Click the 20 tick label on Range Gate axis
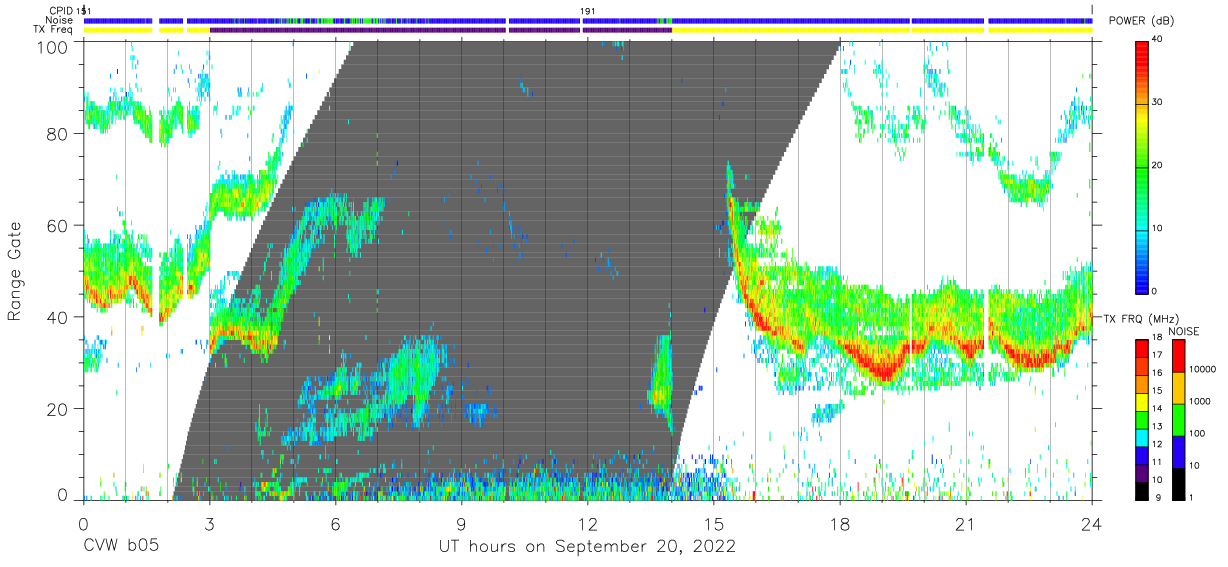 (x=58, y=408)
